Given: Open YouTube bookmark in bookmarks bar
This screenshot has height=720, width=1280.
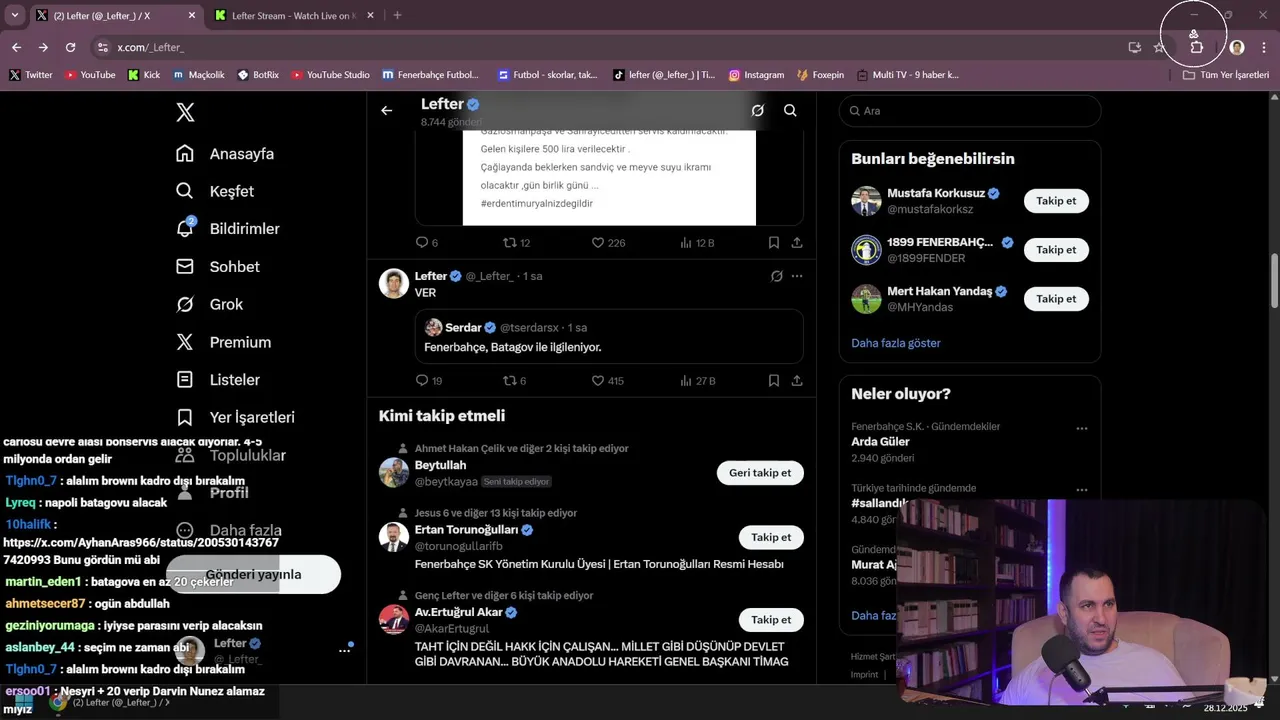Looking at the screenshot, I should 90,75.
